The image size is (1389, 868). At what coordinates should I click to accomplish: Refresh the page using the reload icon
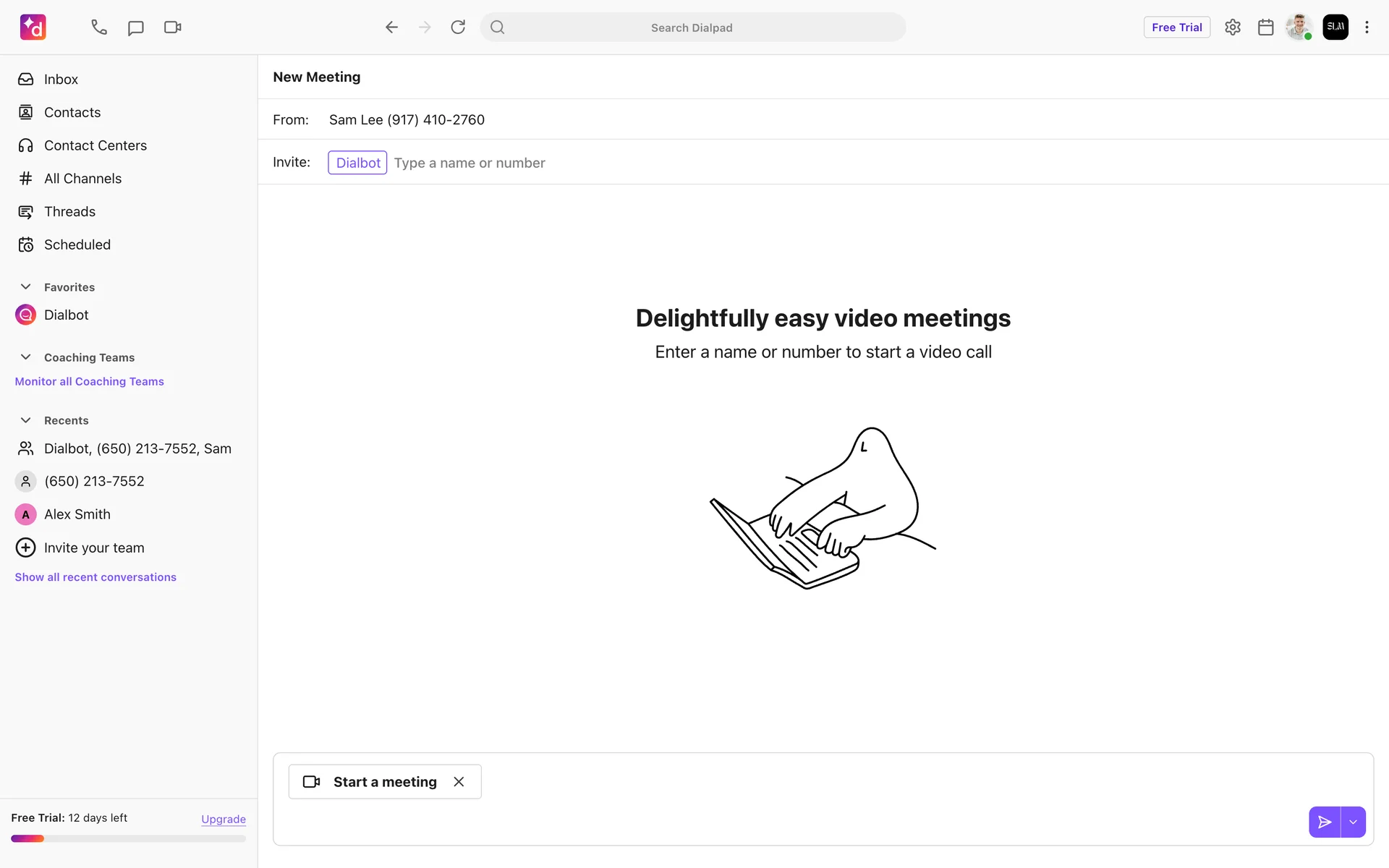point(458,27)
